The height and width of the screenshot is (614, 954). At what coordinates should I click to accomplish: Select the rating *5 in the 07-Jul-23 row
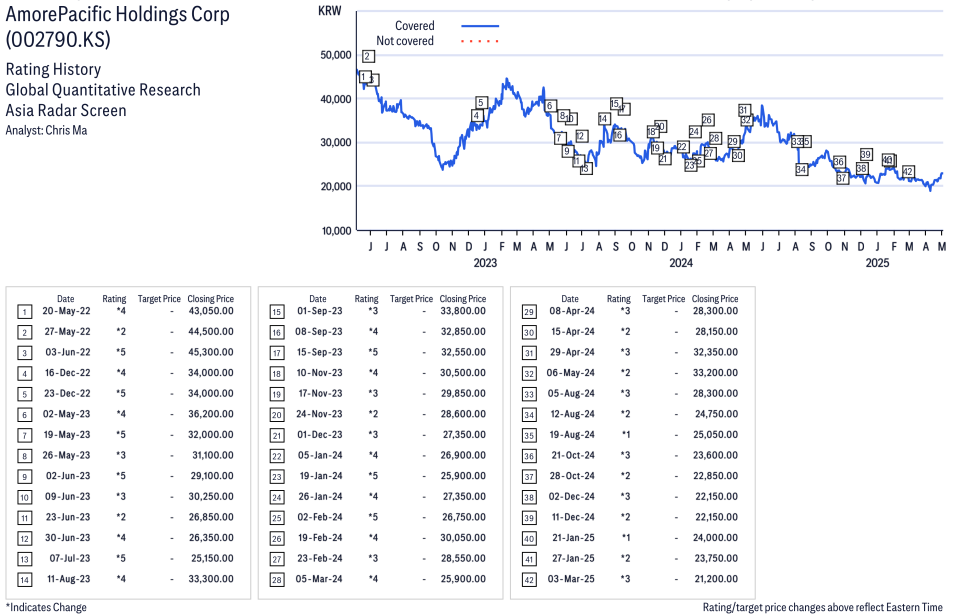tap(121, 558)
